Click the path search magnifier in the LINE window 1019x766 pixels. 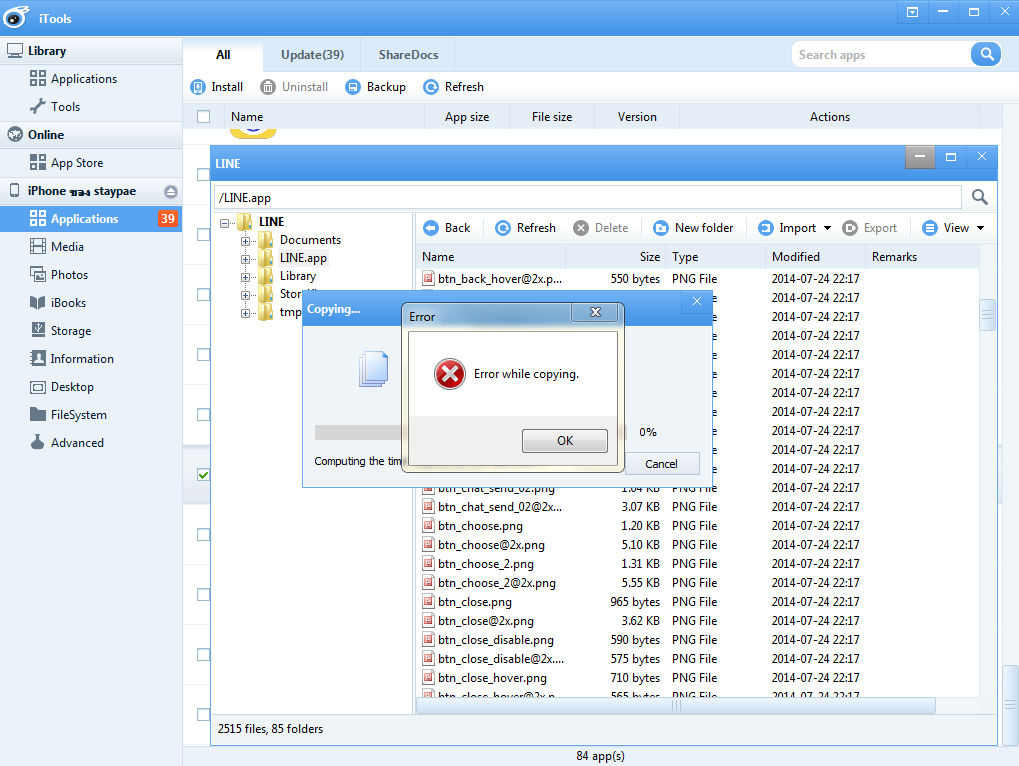(x=979, y=197)
